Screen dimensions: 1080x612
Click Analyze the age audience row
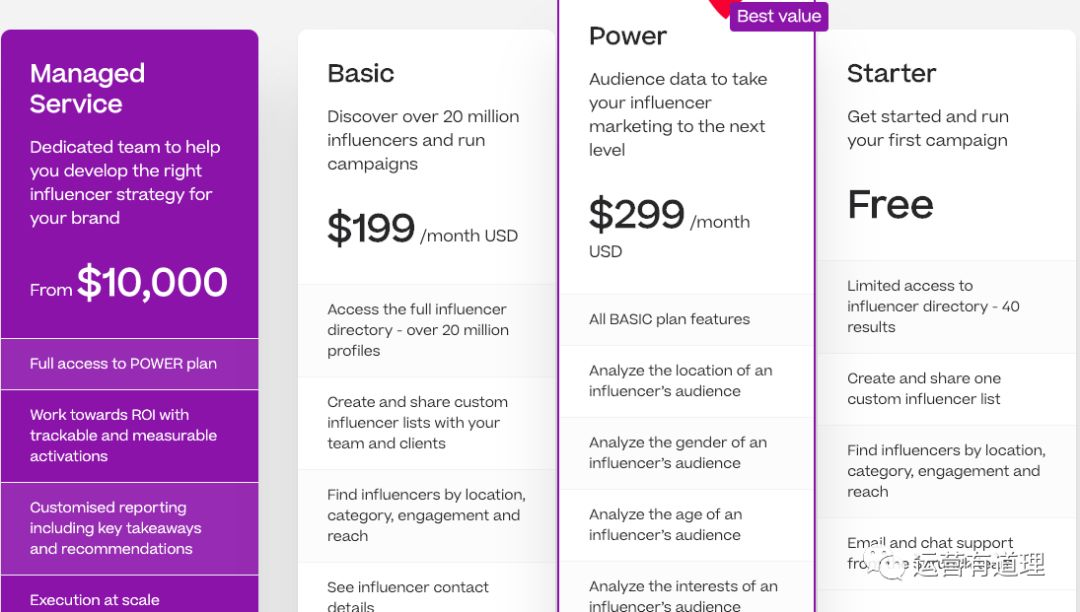pyautogui.click(x=687, y=525)
